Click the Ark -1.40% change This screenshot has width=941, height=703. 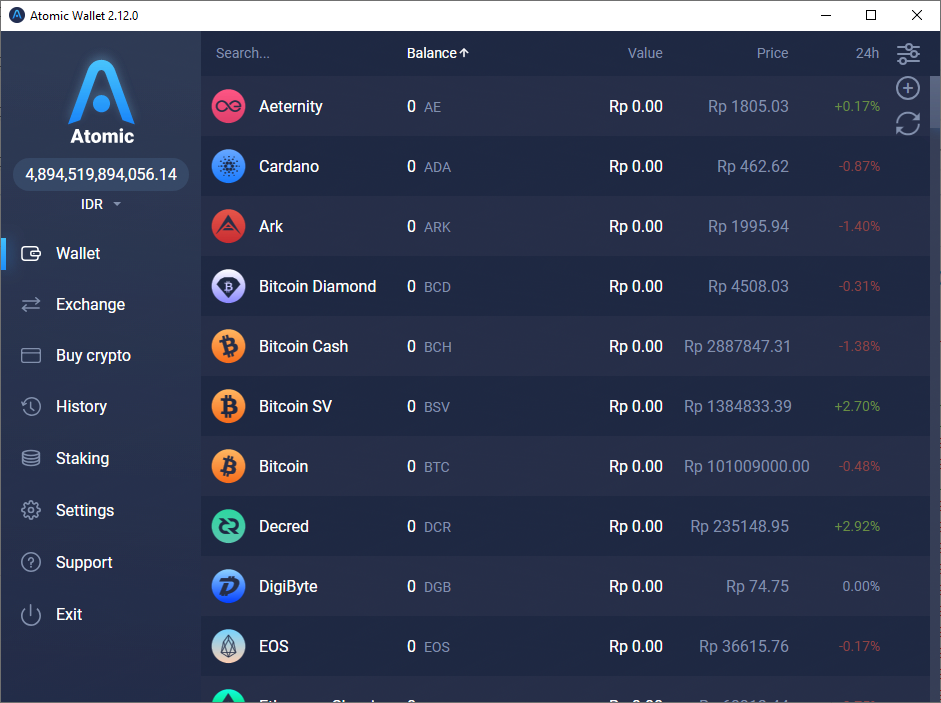pyautogui.click(x=859, y=226)
